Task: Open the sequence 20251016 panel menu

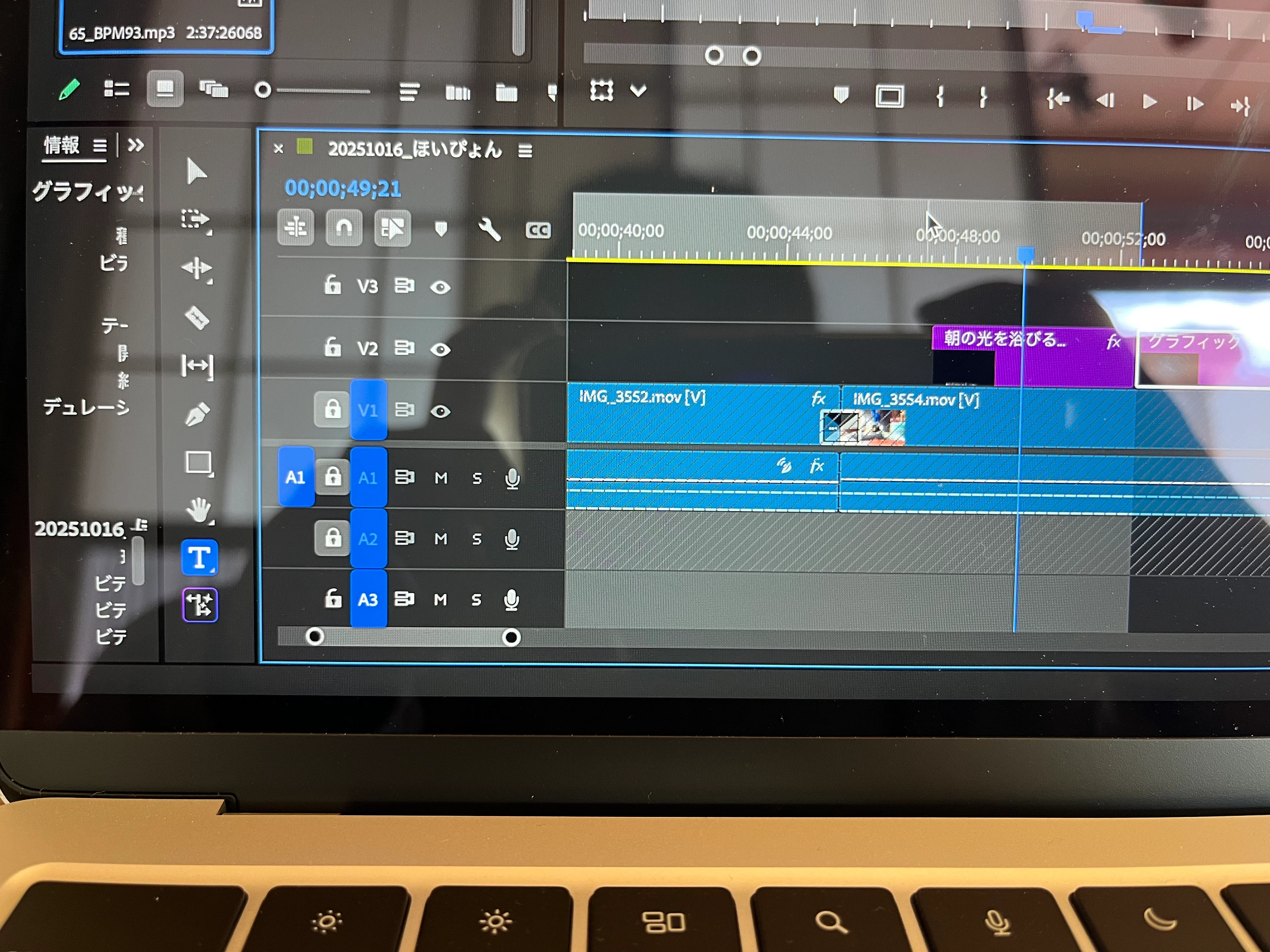Action: [525, 151]
